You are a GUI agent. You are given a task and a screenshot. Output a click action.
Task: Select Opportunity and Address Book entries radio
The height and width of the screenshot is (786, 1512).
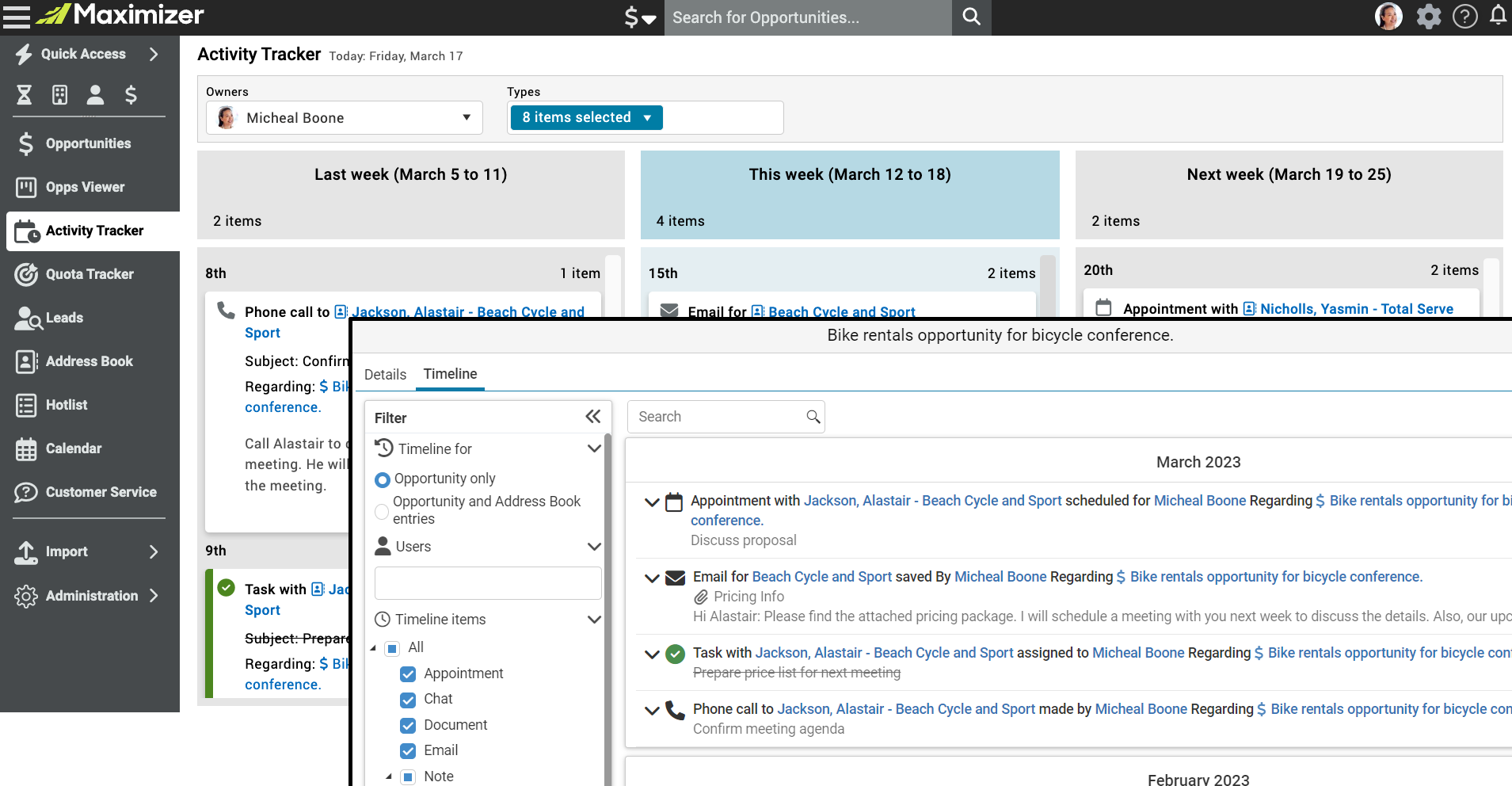click(382, 512)
